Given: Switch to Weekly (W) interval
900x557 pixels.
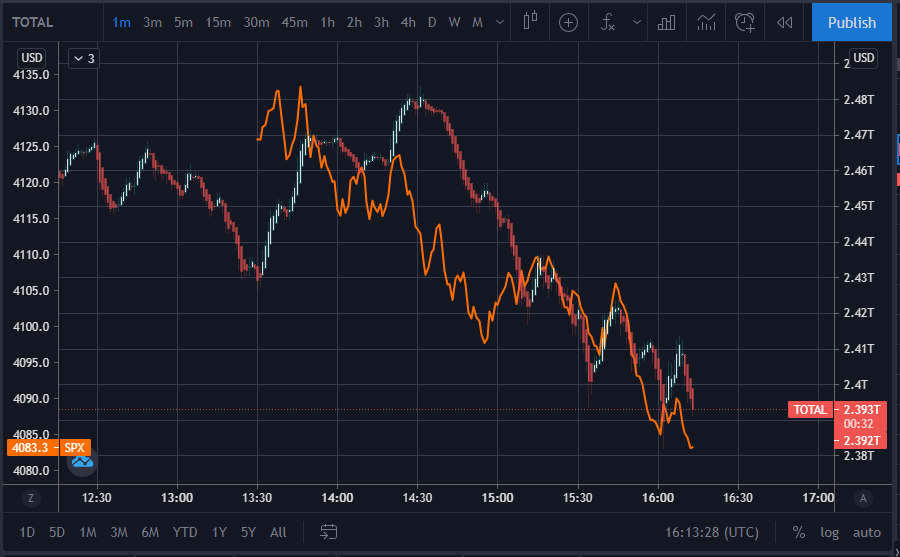Looking at the screenshot, I should [x=454, y=22].
